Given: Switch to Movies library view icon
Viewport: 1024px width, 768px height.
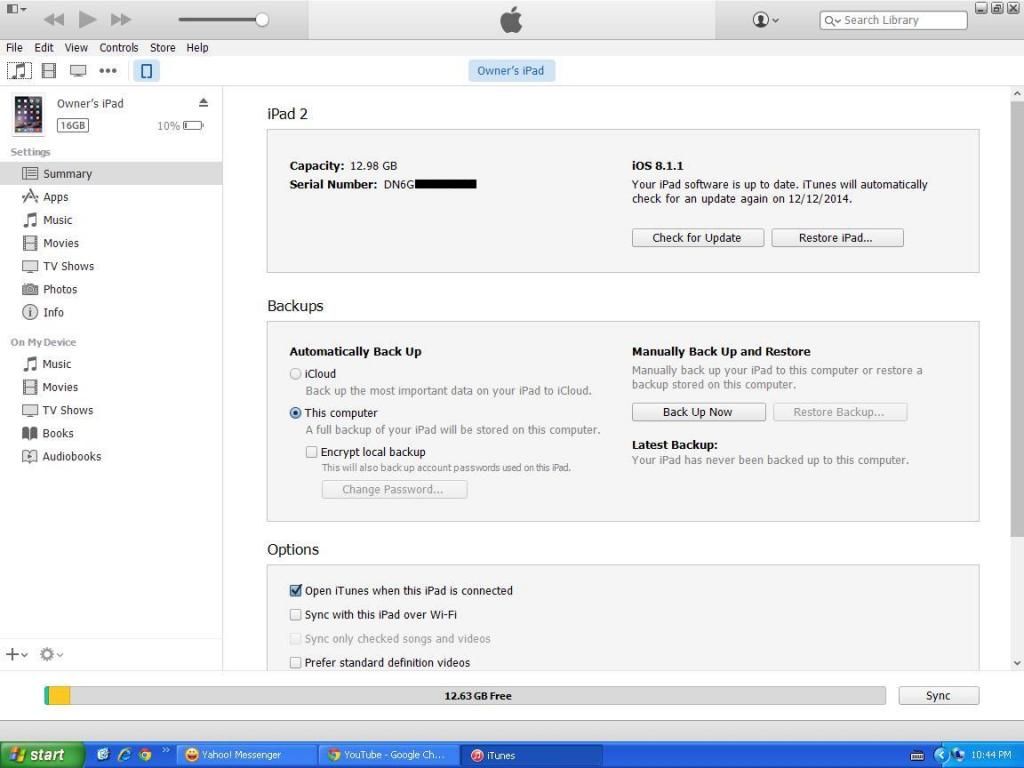Looking at the screenshot, I should tap(48, 71).
